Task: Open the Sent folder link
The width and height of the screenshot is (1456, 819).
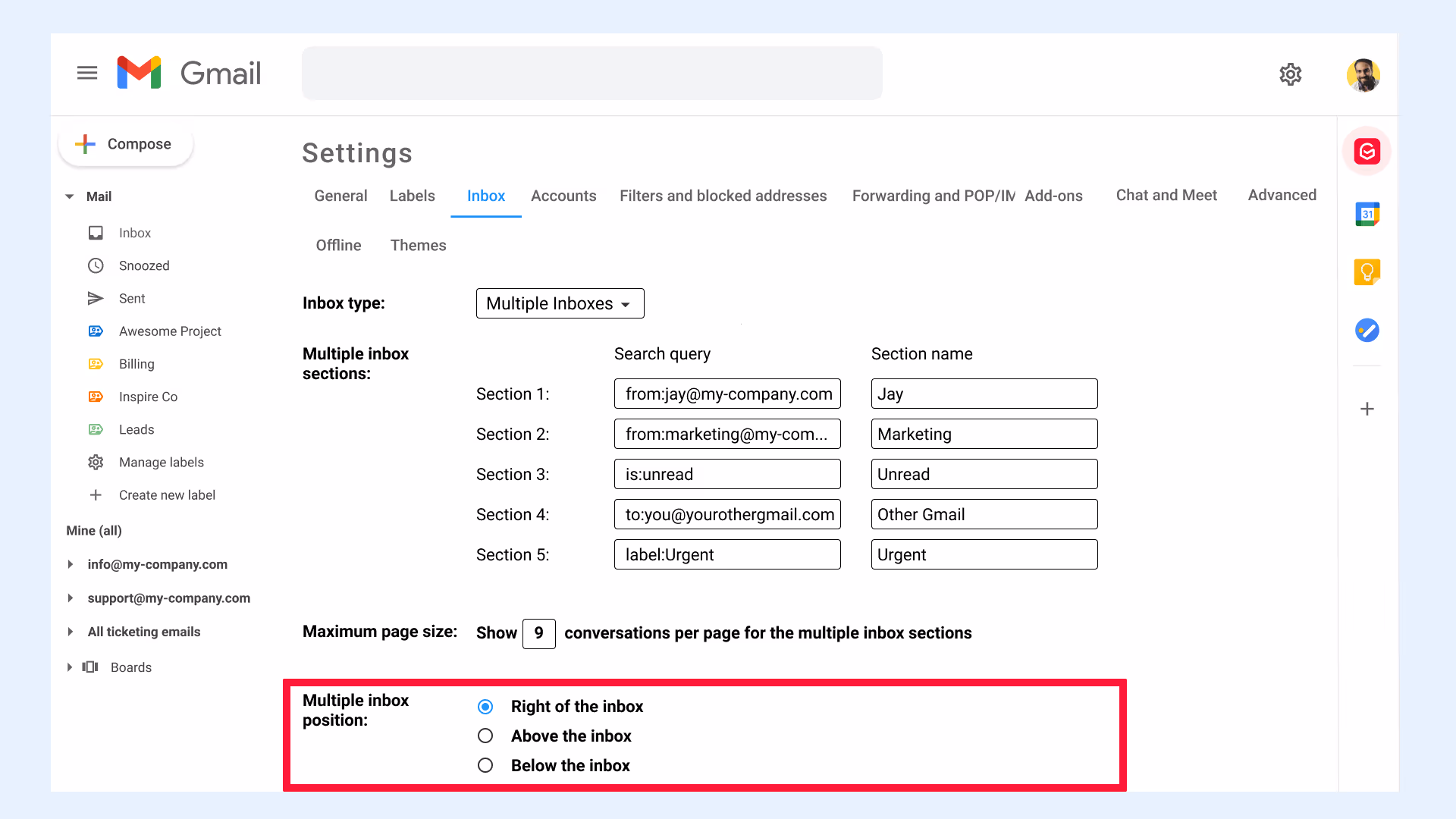Action: coord(132,298)
